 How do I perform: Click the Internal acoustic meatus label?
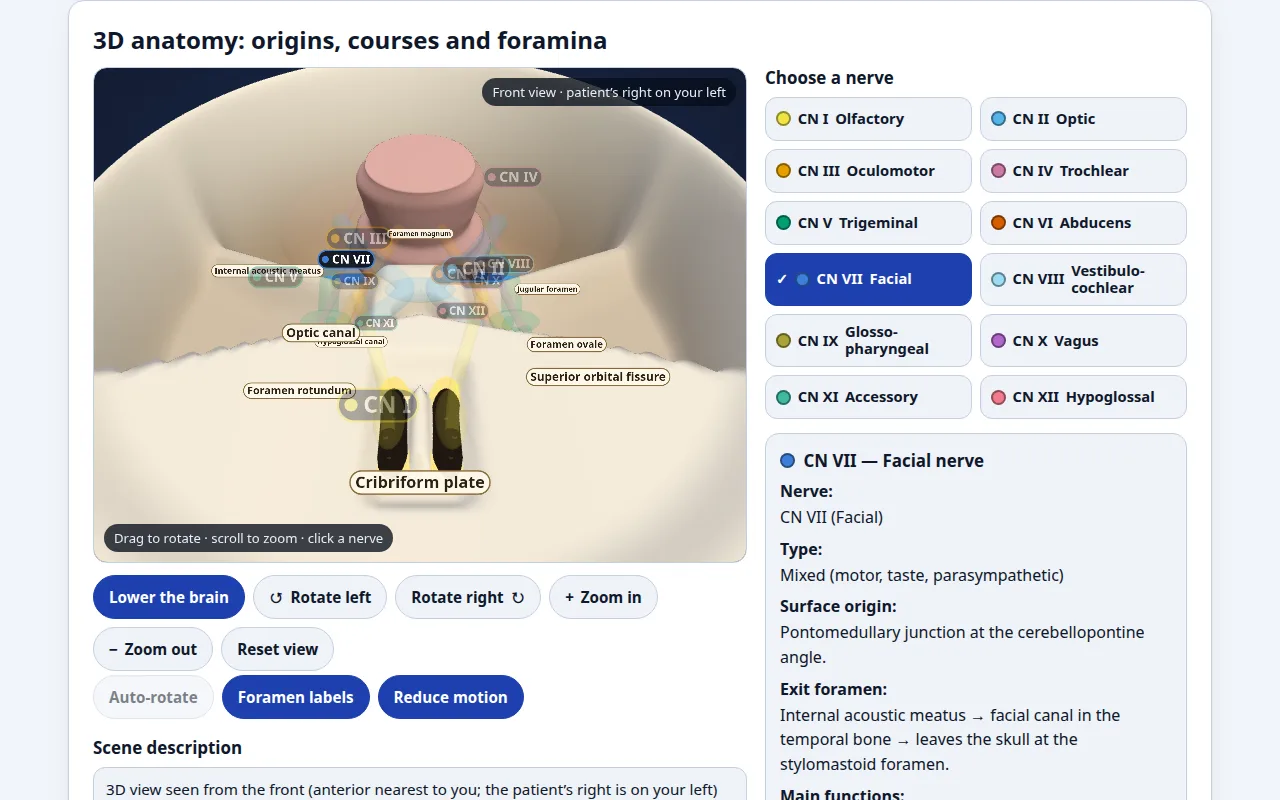click(268, 271)
